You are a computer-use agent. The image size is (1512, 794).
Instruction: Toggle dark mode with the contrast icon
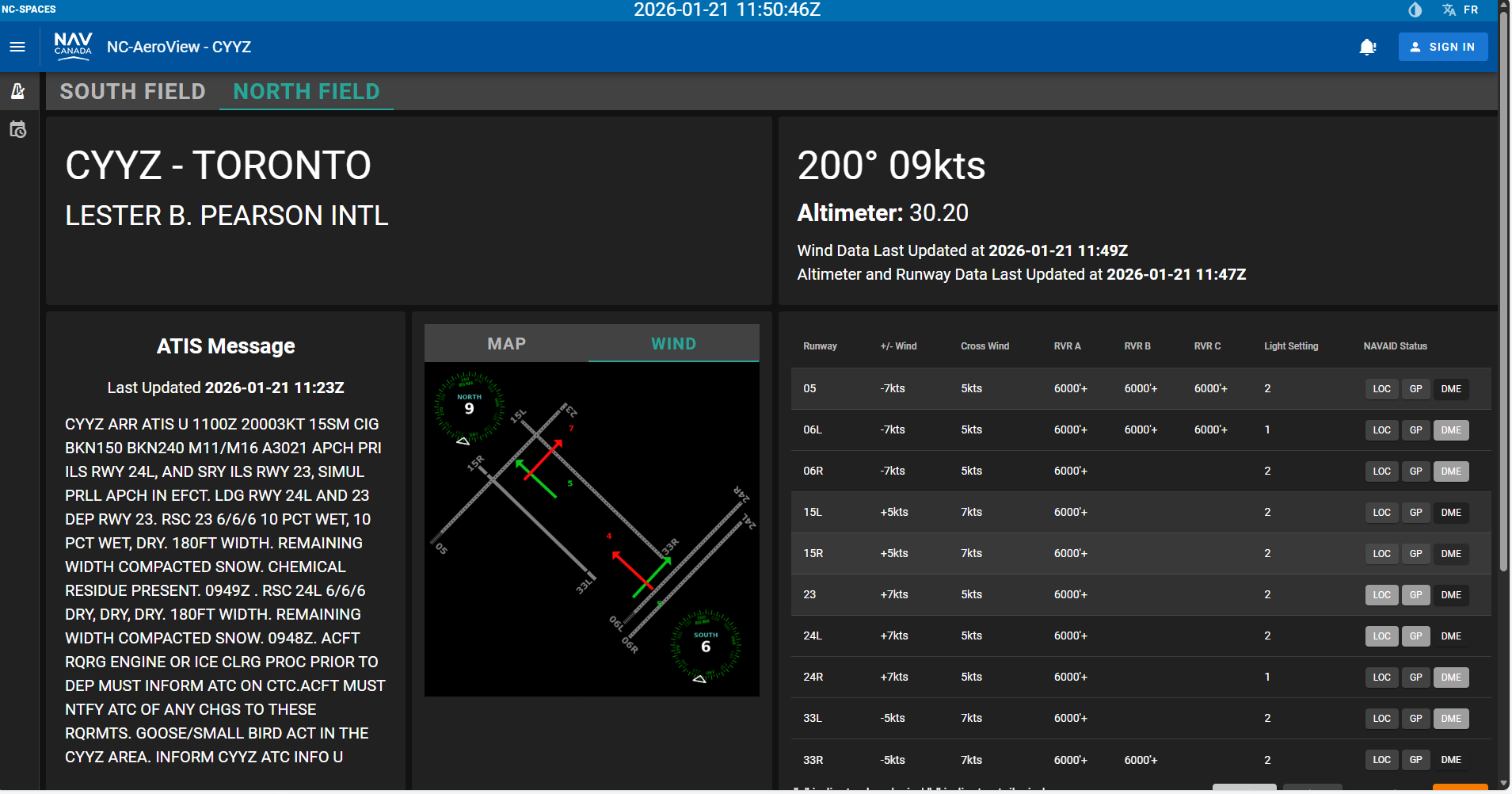1415,10
